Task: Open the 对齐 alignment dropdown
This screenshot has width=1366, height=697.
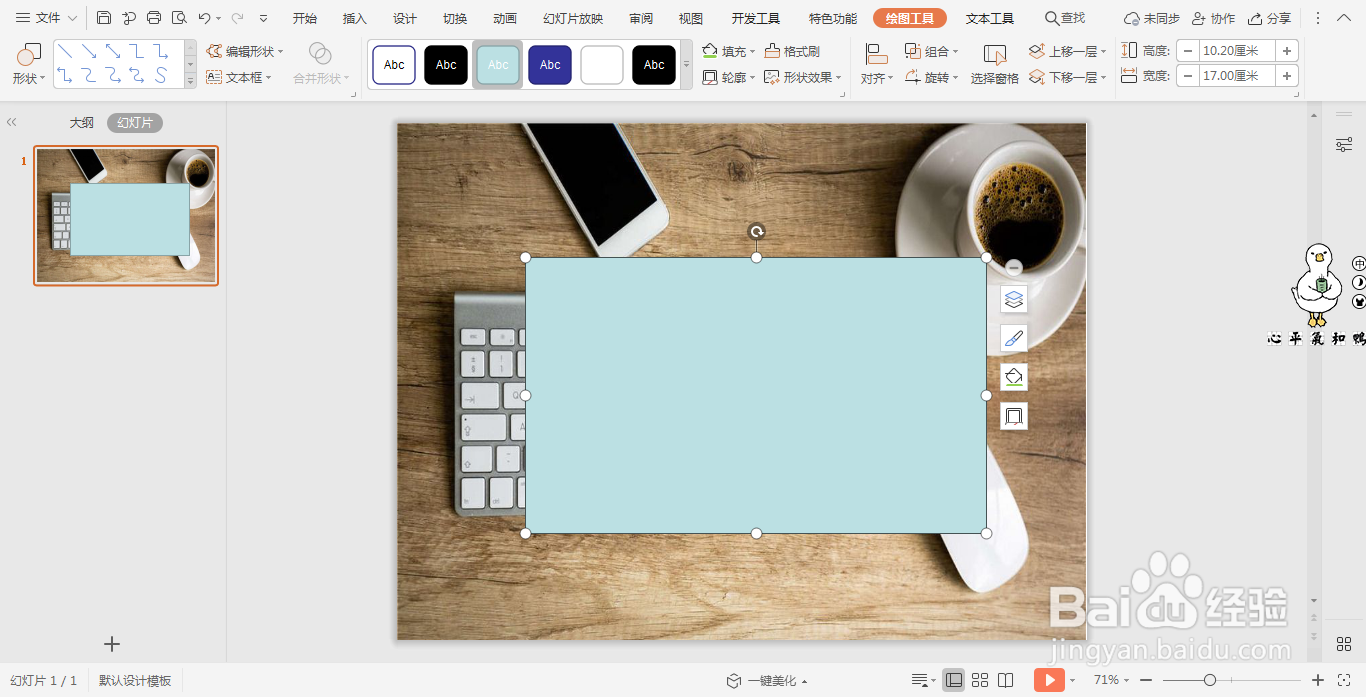Action: 875,77
